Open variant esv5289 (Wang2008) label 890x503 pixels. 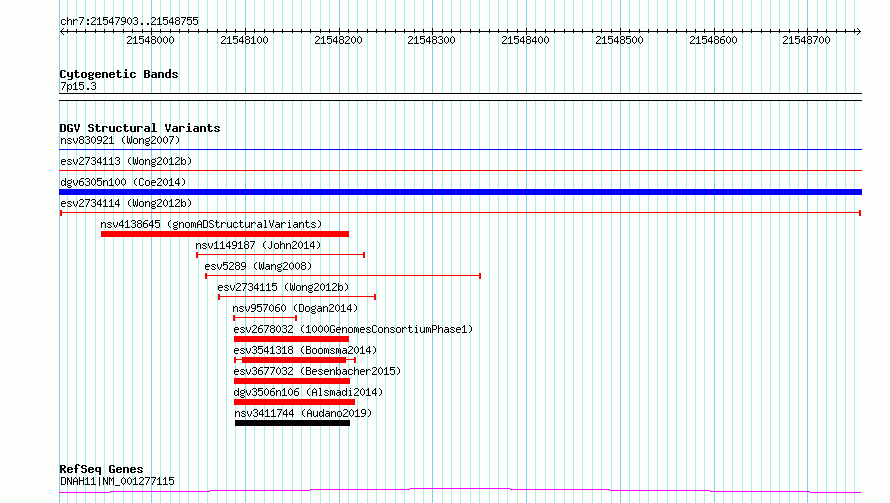[258, 266]
